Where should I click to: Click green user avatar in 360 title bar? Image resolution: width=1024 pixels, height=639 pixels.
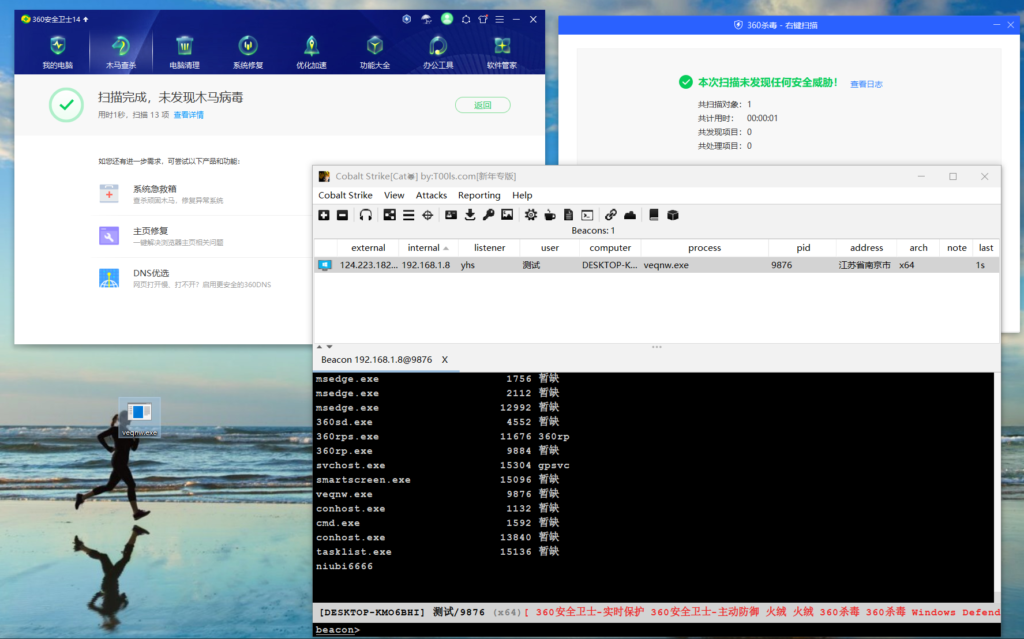pos(447,19)
